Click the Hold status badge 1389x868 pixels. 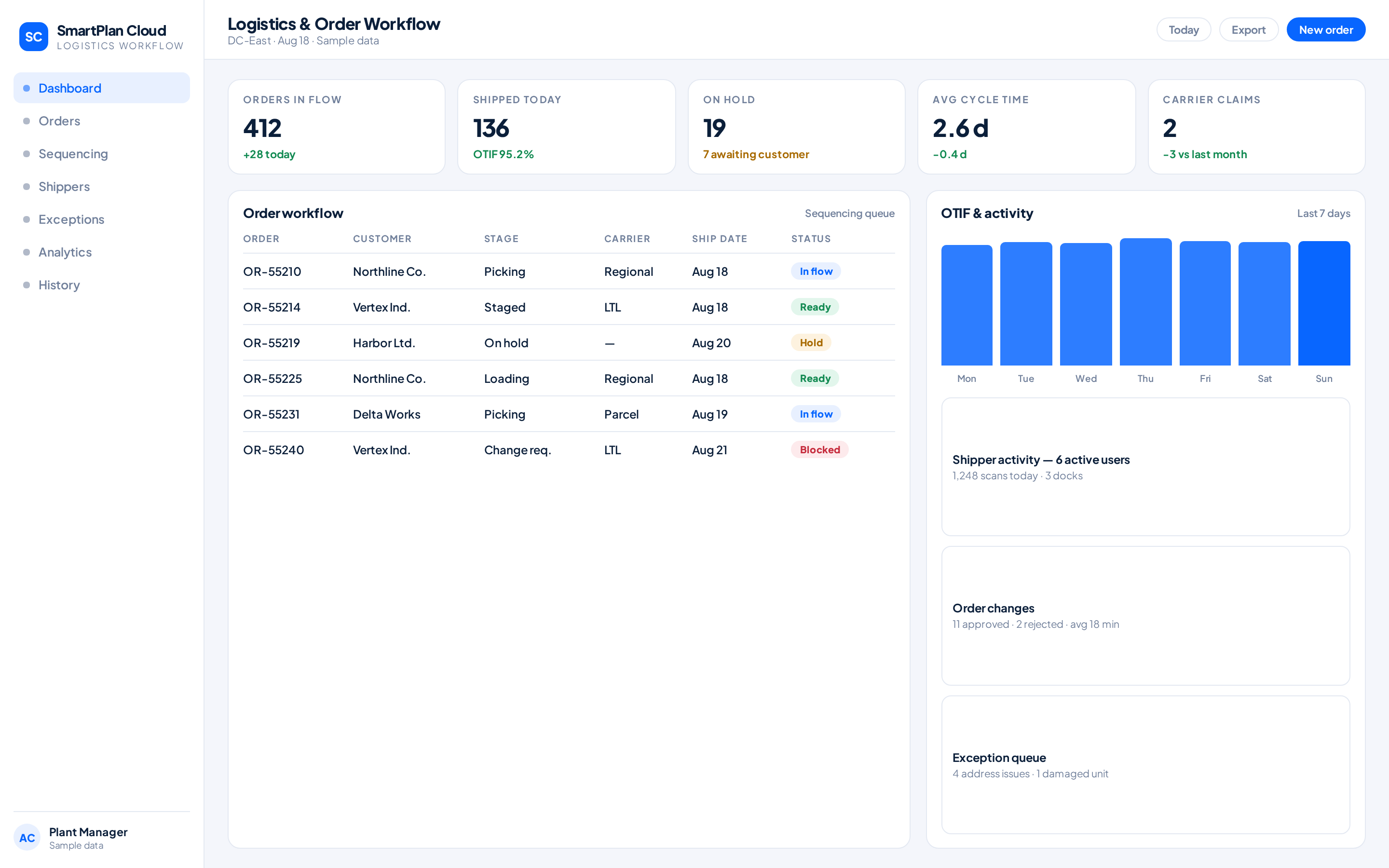tap(811, 343)
